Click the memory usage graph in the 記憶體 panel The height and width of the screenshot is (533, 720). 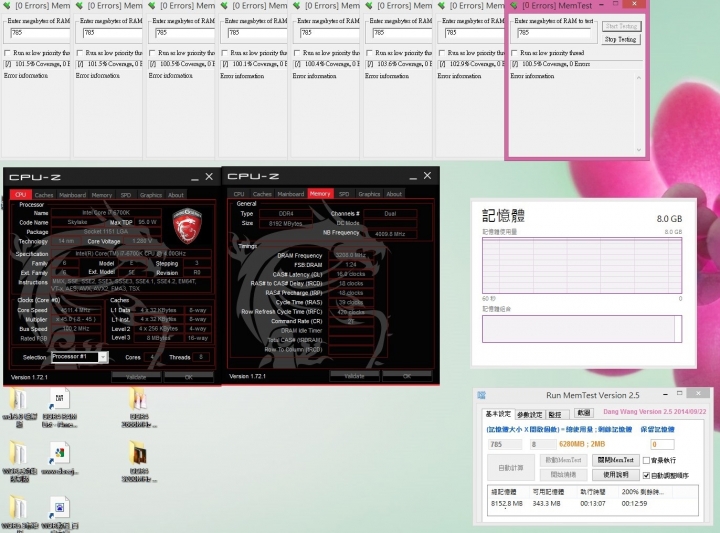[582, 265]
